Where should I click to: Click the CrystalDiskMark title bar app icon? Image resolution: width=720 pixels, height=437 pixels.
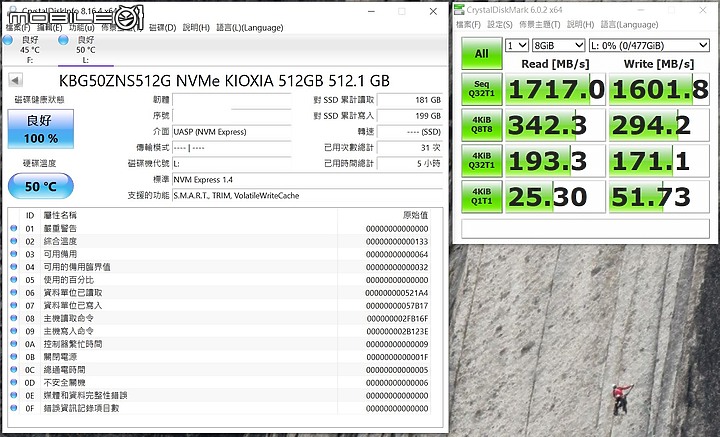pos(459,10)
